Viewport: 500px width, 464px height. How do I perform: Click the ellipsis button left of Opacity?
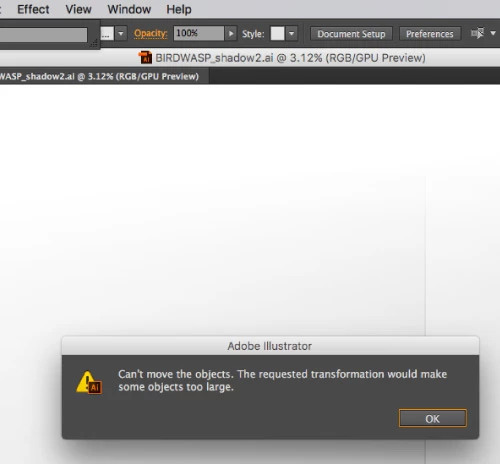(107, 34)
